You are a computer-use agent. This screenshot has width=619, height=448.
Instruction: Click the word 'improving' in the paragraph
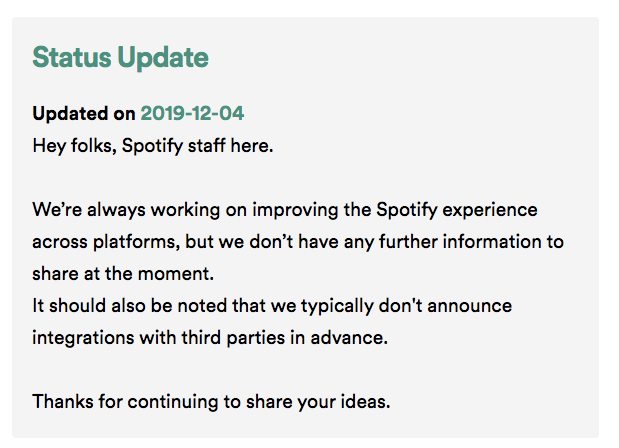(x=295, y=211)
